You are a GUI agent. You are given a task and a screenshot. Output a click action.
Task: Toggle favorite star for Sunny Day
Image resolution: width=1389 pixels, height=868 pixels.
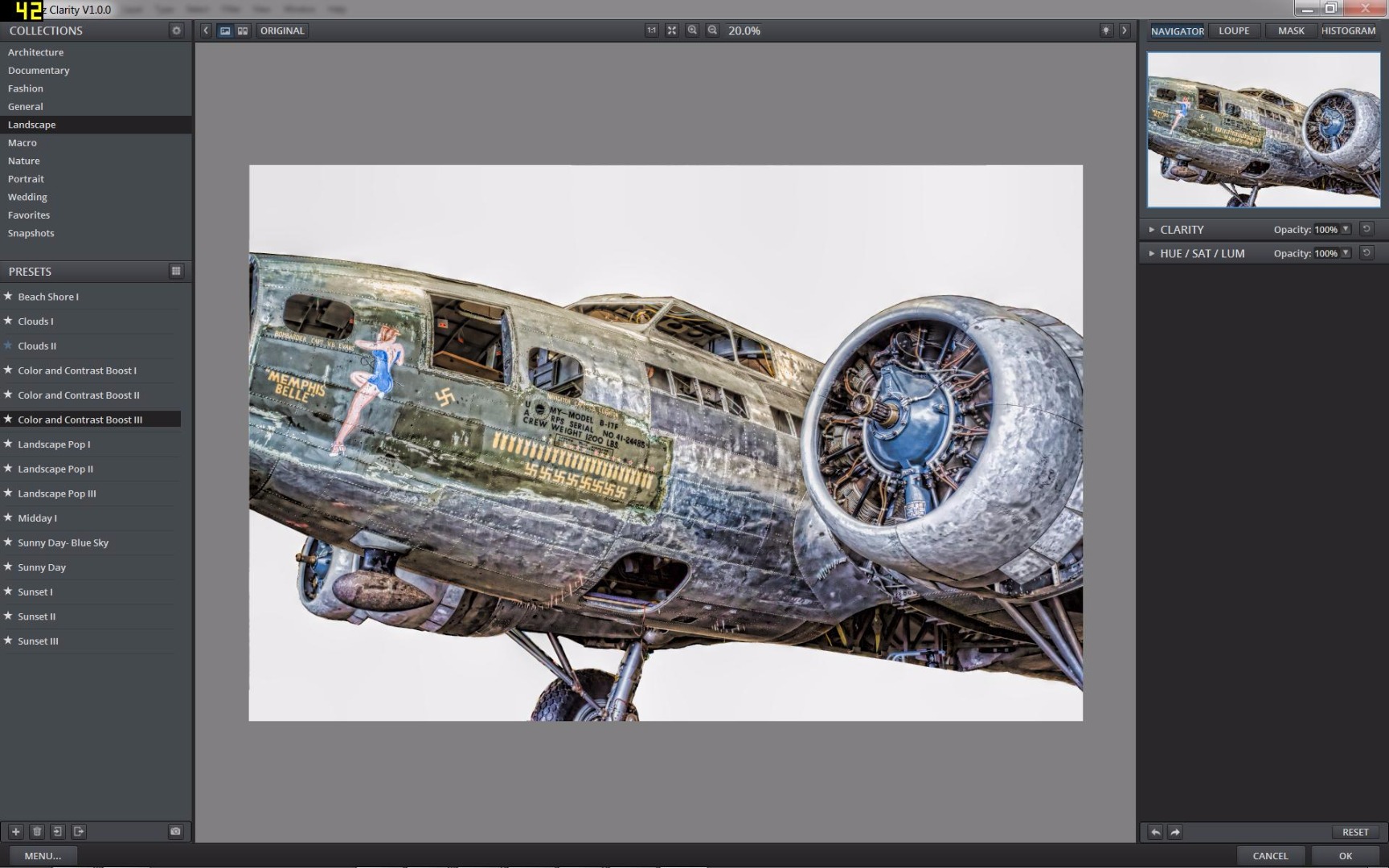pyautogui.click(x=8, y=567)
